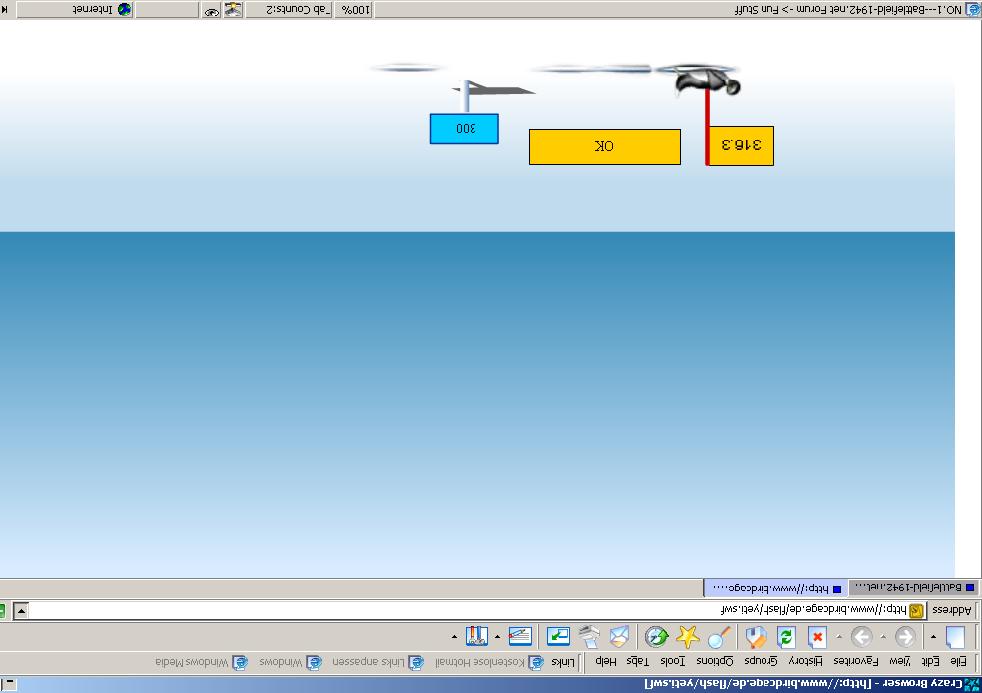Open the dropdown arrow beside the Back button
Screen dimensions: 982x693
(x=883, y=637)
